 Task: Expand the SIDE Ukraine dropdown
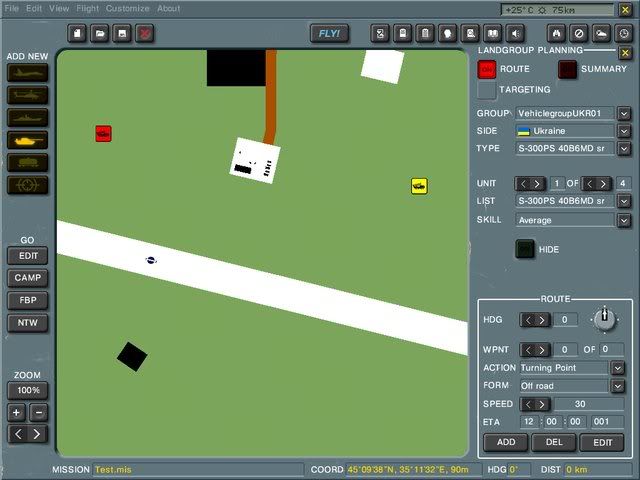[624, 131]
